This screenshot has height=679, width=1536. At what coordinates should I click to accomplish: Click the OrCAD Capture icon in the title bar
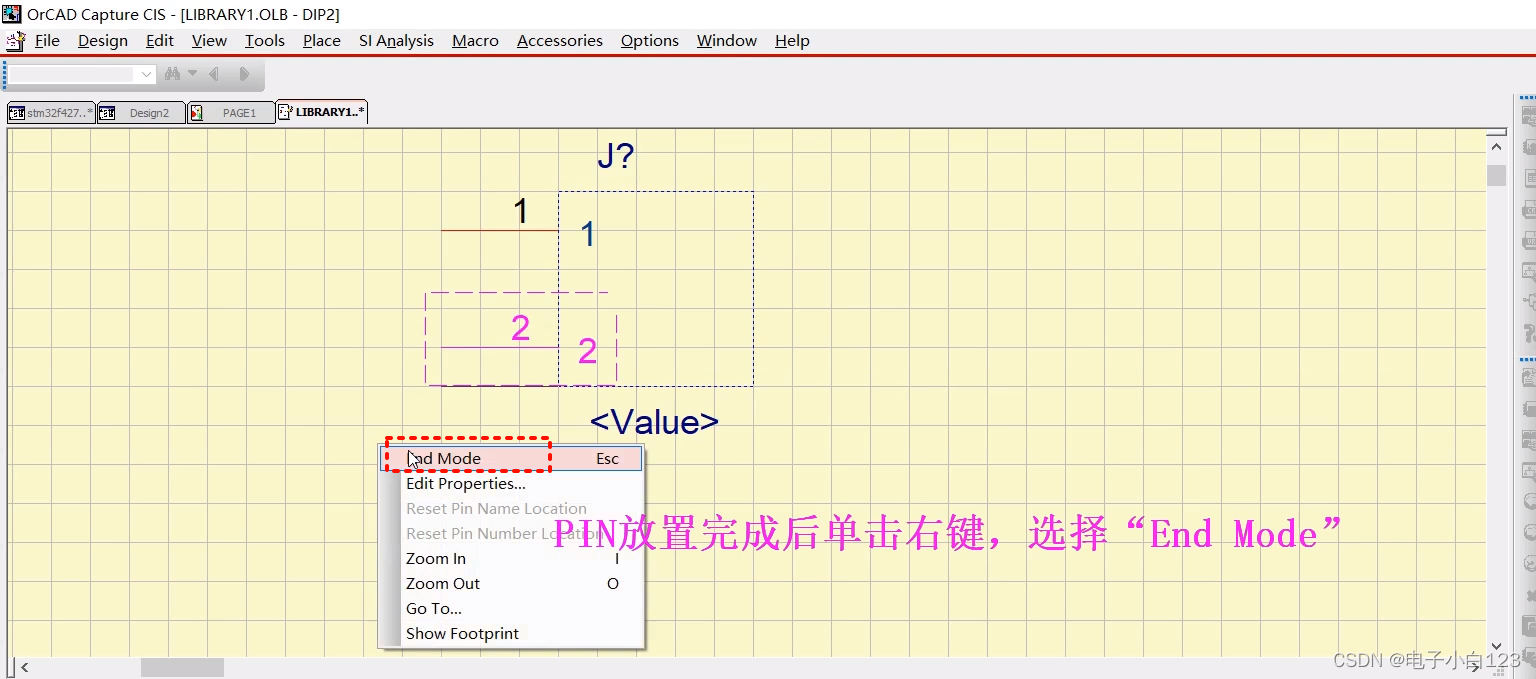(10, 13)
